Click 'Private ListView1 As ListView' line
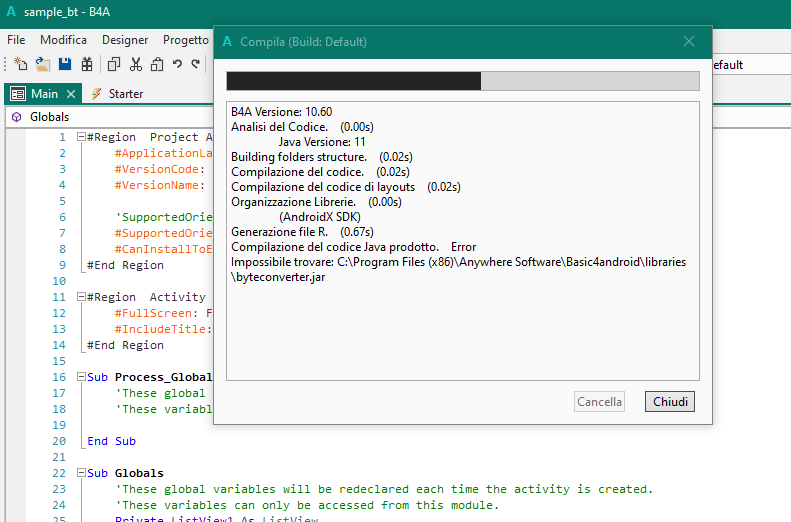The width and height of the screenshot is (791, 522). [x=216, y=518]
